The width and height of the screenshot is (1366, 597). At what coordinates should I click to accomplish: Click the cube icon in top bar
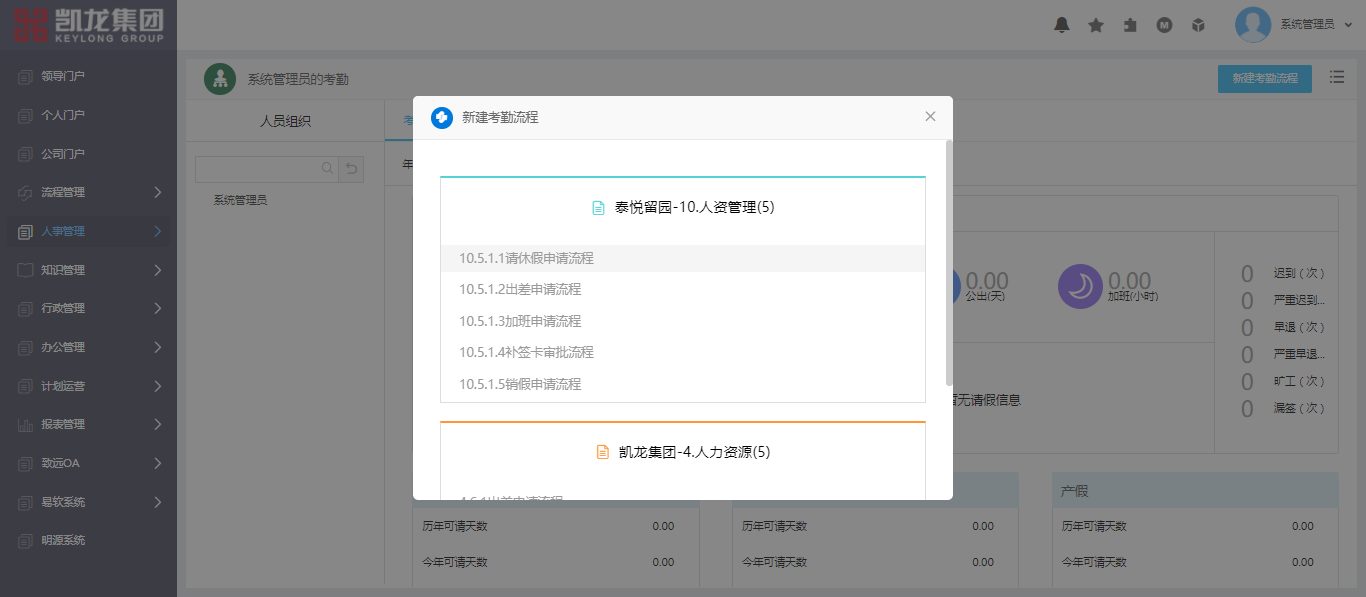1198,25
